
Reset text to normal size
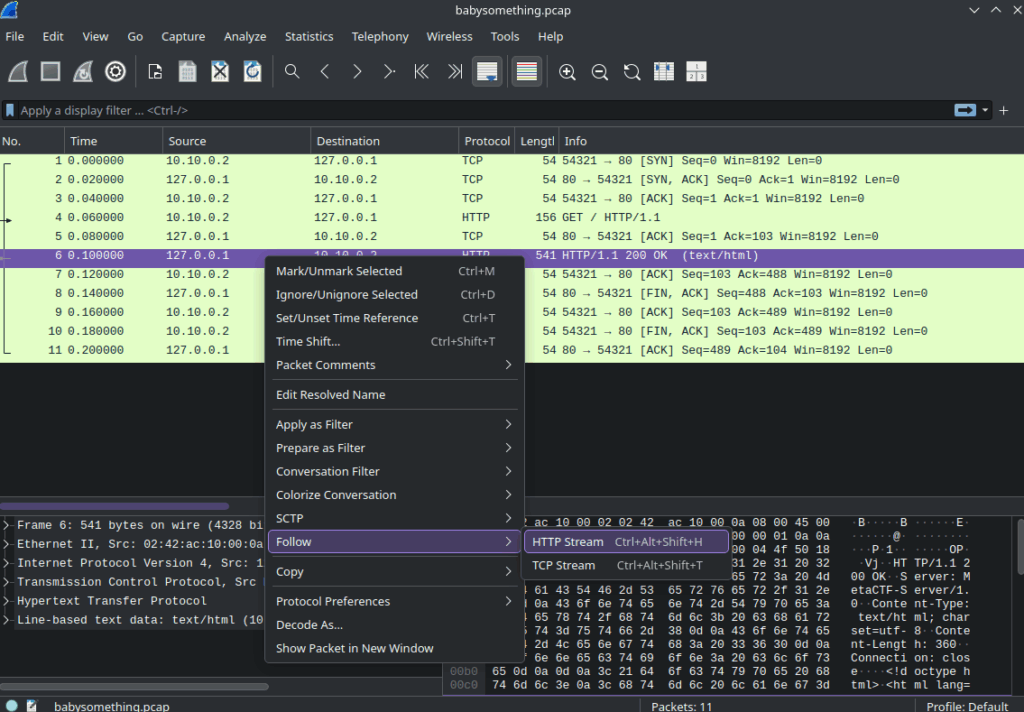(x=632, y=71)
